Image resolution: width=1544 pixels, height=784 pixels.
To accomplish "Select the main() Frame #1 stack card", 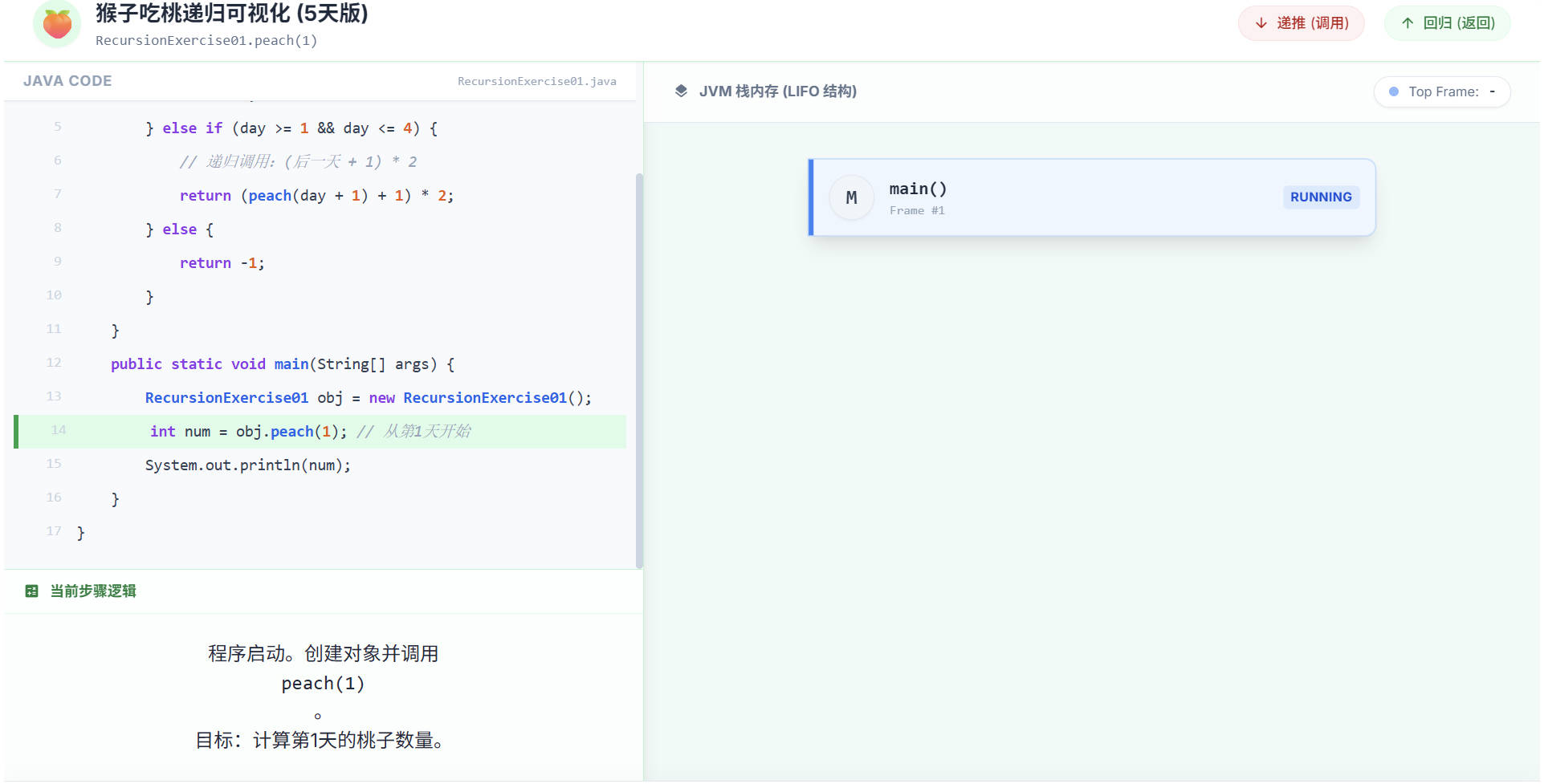I will (x=1092, y=197).
